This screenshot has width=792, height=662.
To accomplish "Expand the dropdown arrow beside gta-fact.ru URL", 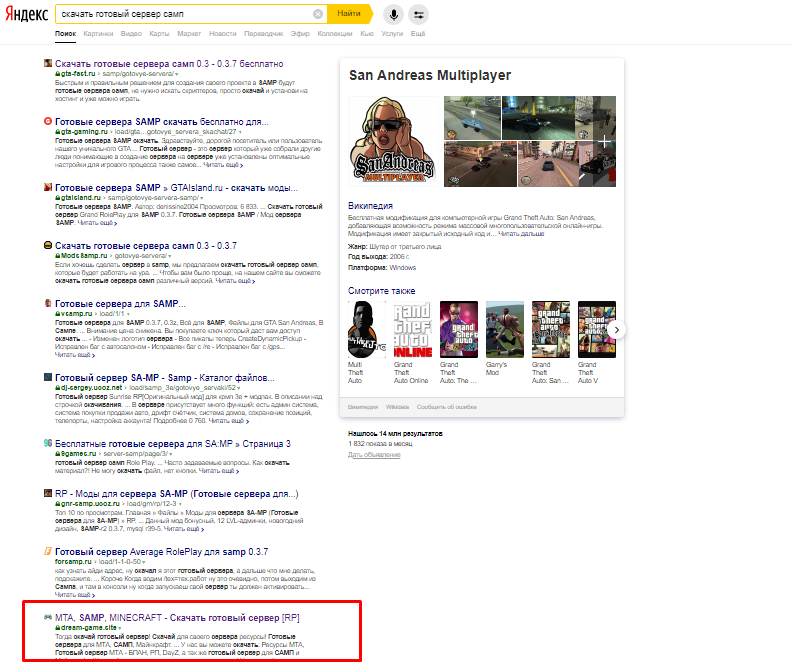I will pos(177,74).
